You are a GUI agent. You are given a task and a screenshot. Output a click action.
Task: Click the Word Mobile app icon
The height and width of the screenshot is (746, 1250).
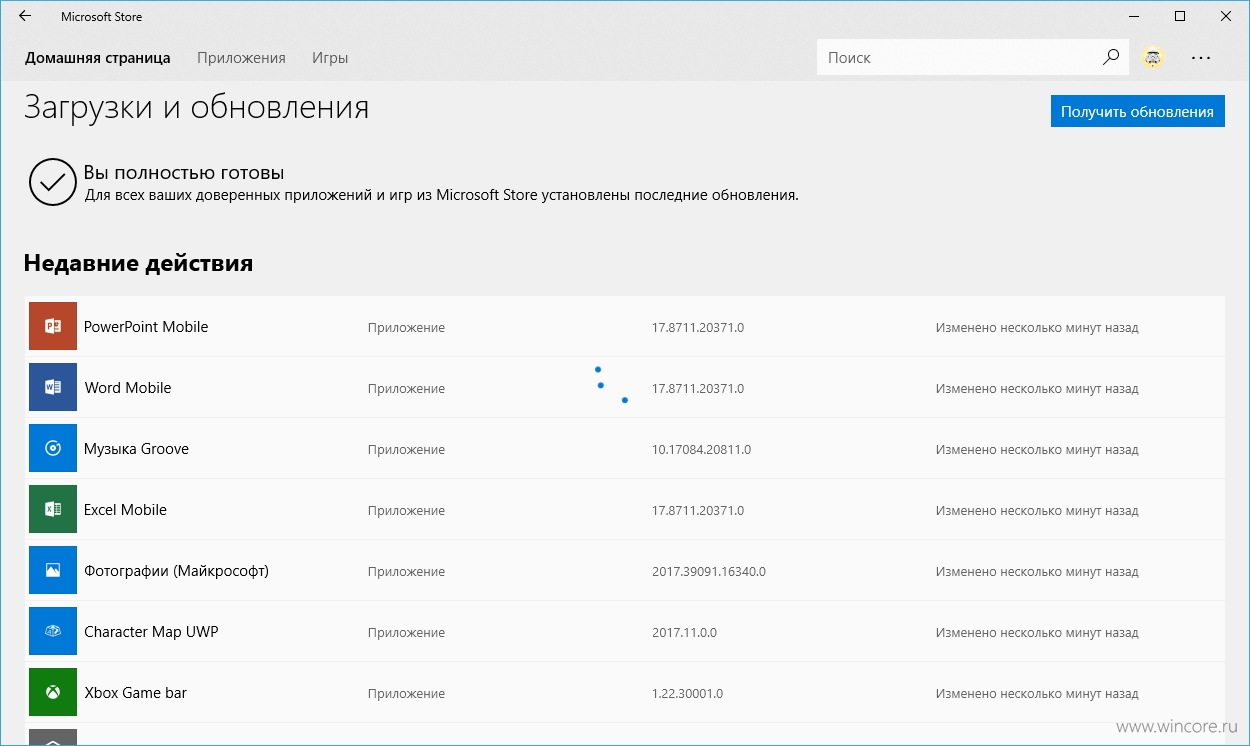tap(53, 387)
